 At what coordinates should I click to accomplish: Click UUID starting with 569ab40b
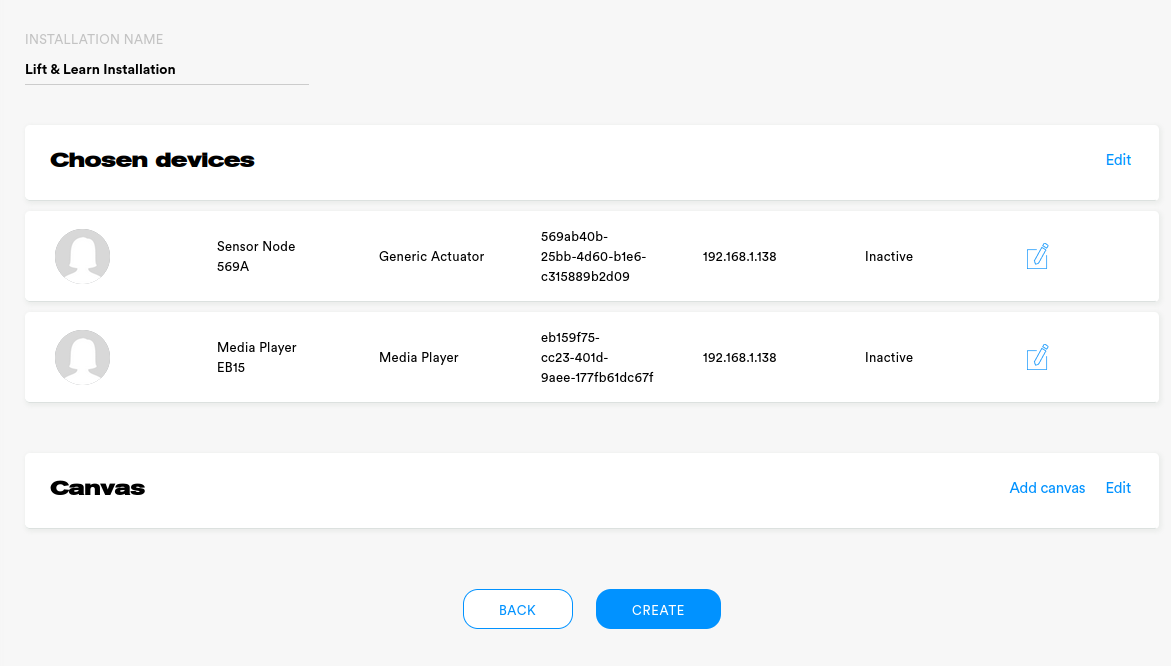(593, 256)
